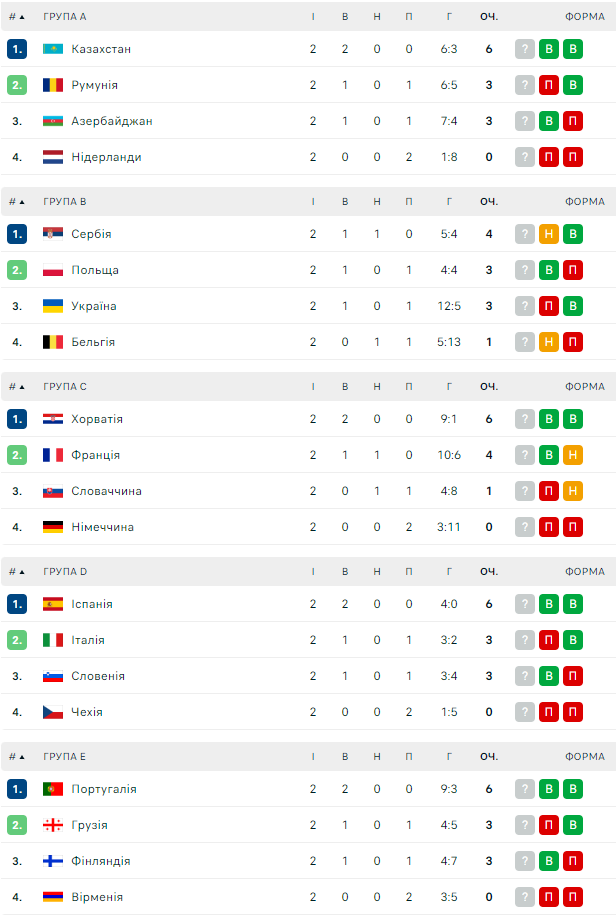
Task: Click Serbia's orange Н draw form badge
Action: pos(548,234)
